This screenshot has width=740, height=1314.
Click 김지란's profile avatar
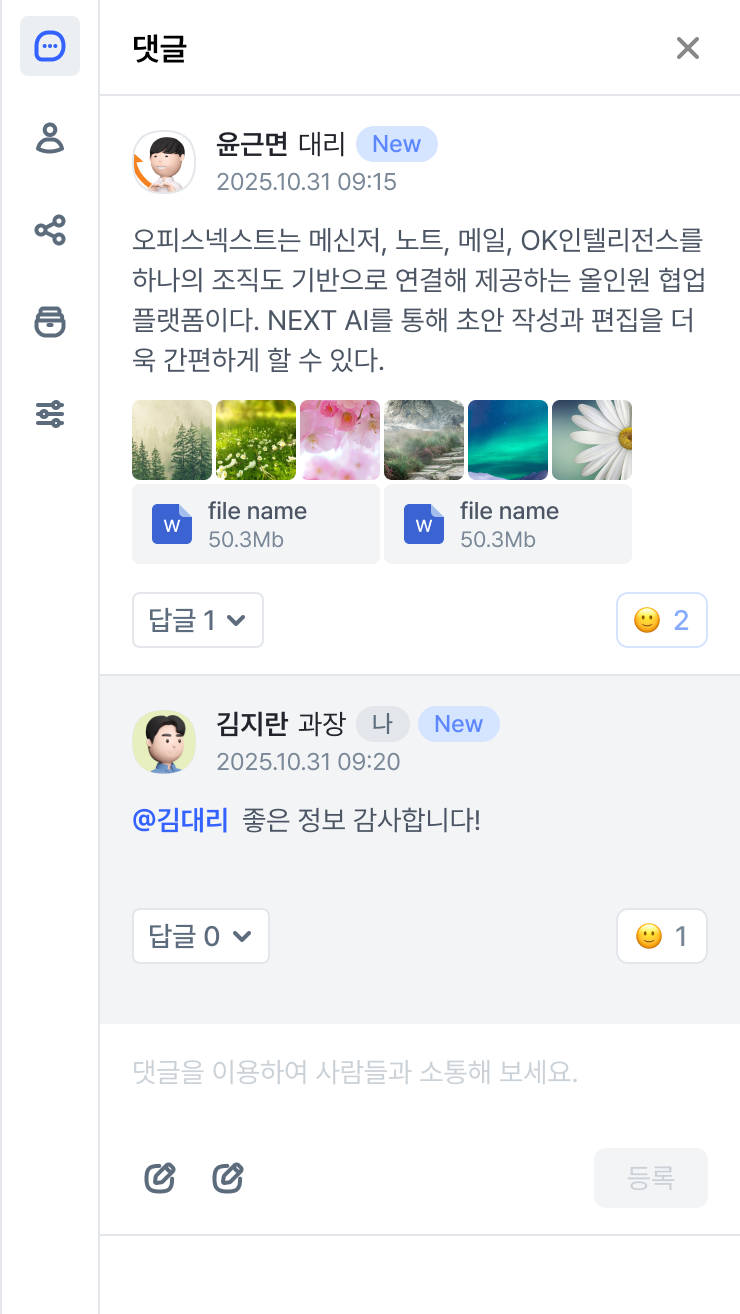[x=164, y=742]
